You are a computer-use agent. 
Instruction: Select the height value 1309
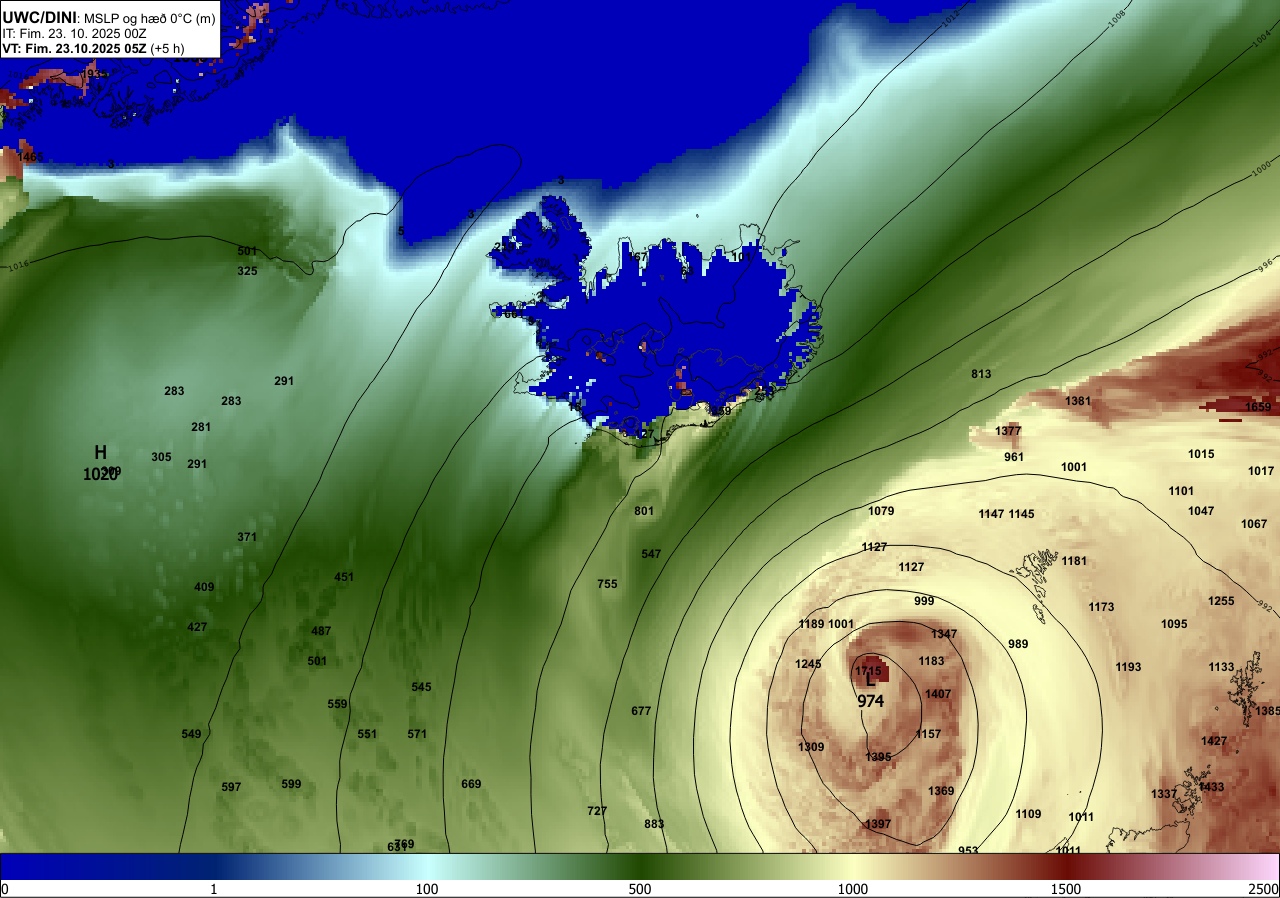tap(811, 747)
